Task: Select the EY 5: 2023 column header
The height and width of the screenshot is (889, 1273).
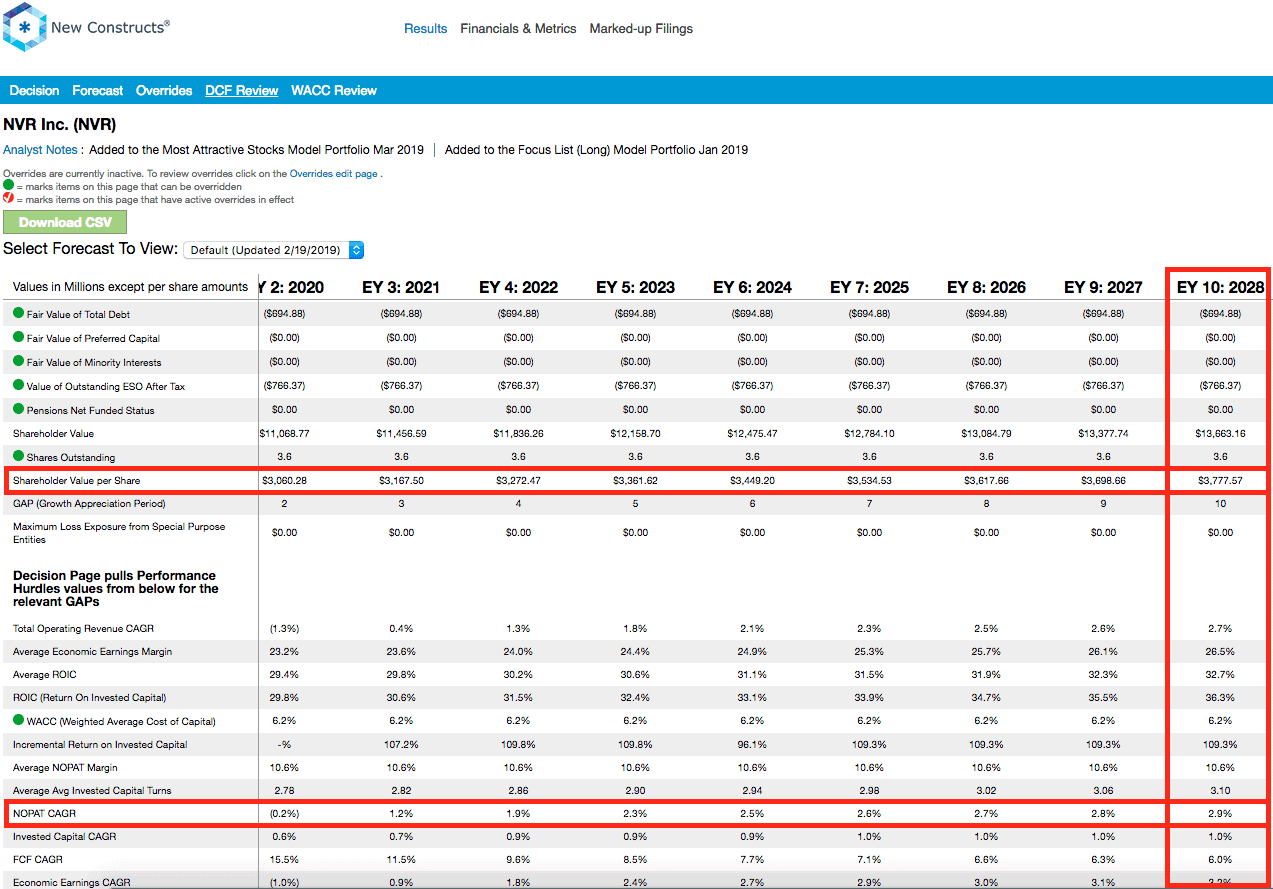Action: [x=635, y=287]
